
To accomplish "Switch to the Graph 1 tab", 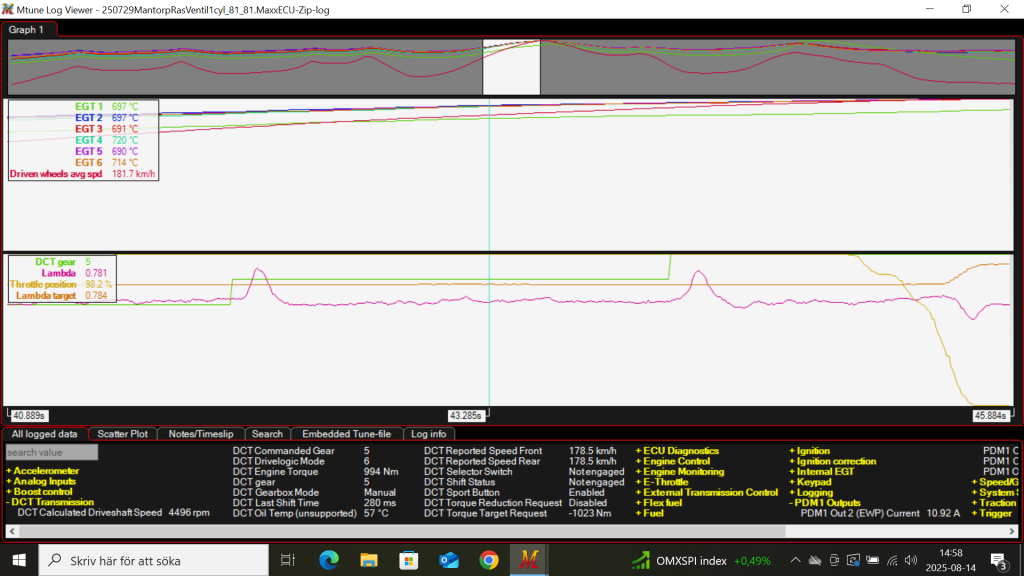I will pos(26,29).
